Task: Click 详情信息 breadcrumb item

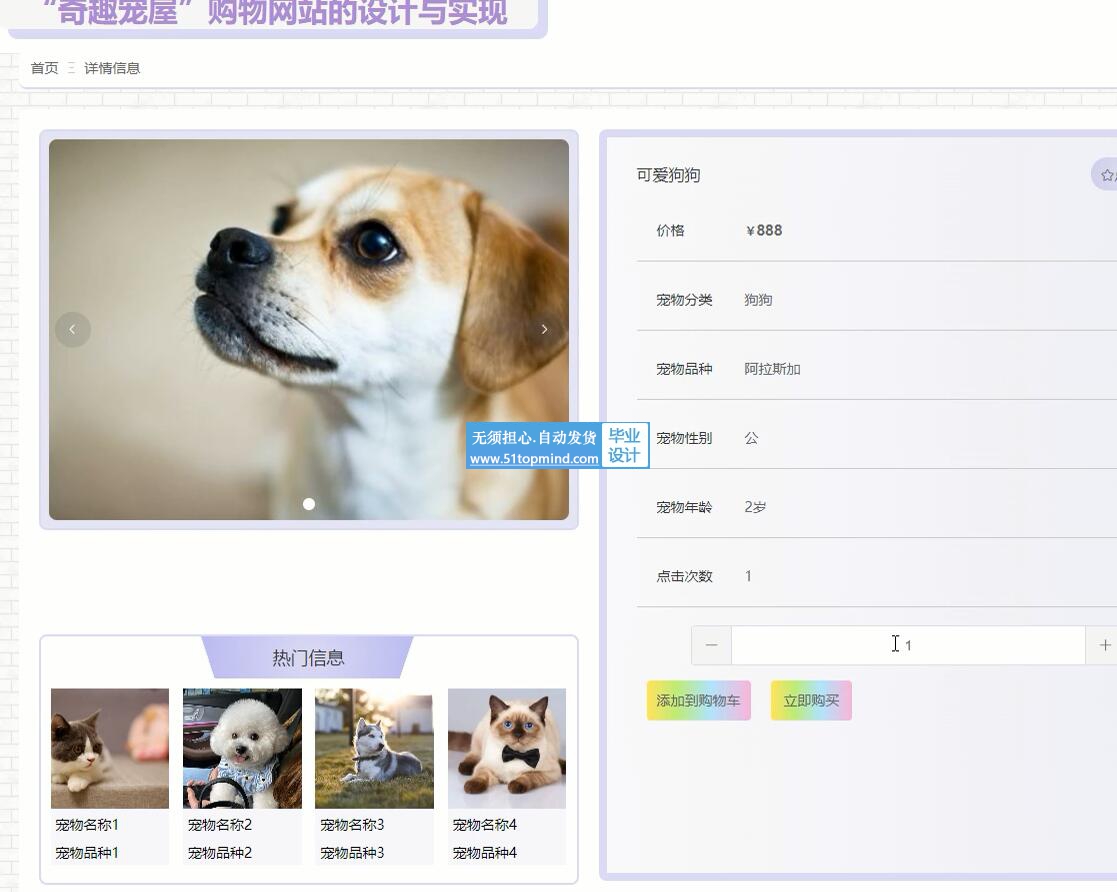Action: tap(112, 68)
